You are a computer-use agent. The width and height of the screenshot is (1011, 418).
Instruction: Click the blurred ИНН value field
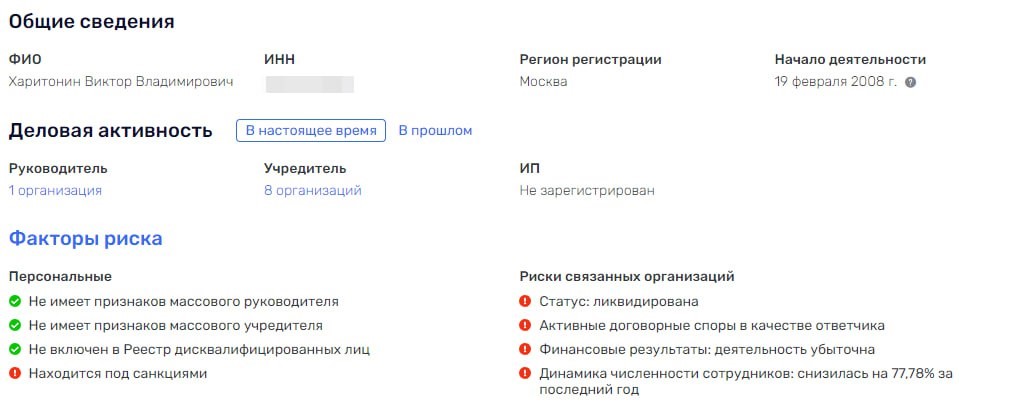[x=310, y=82]
